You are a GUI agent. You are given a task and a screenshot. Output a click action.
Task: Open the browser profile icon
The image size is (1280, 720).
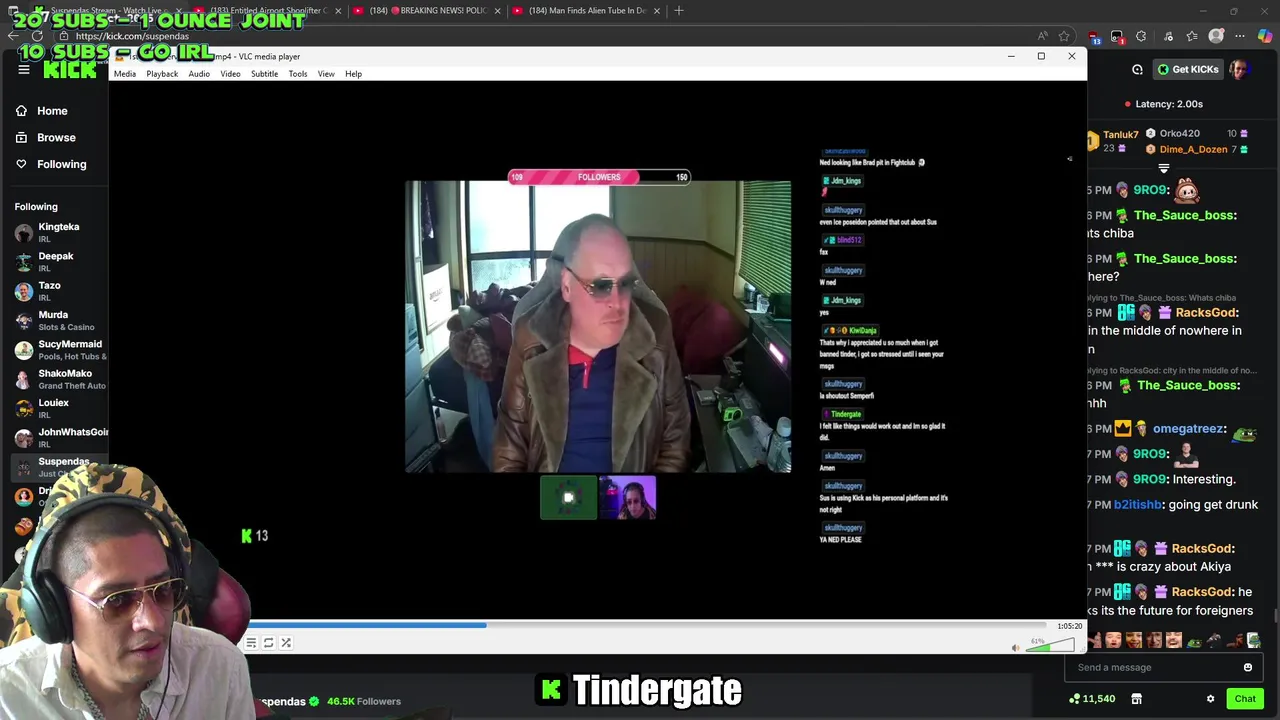1216,37
